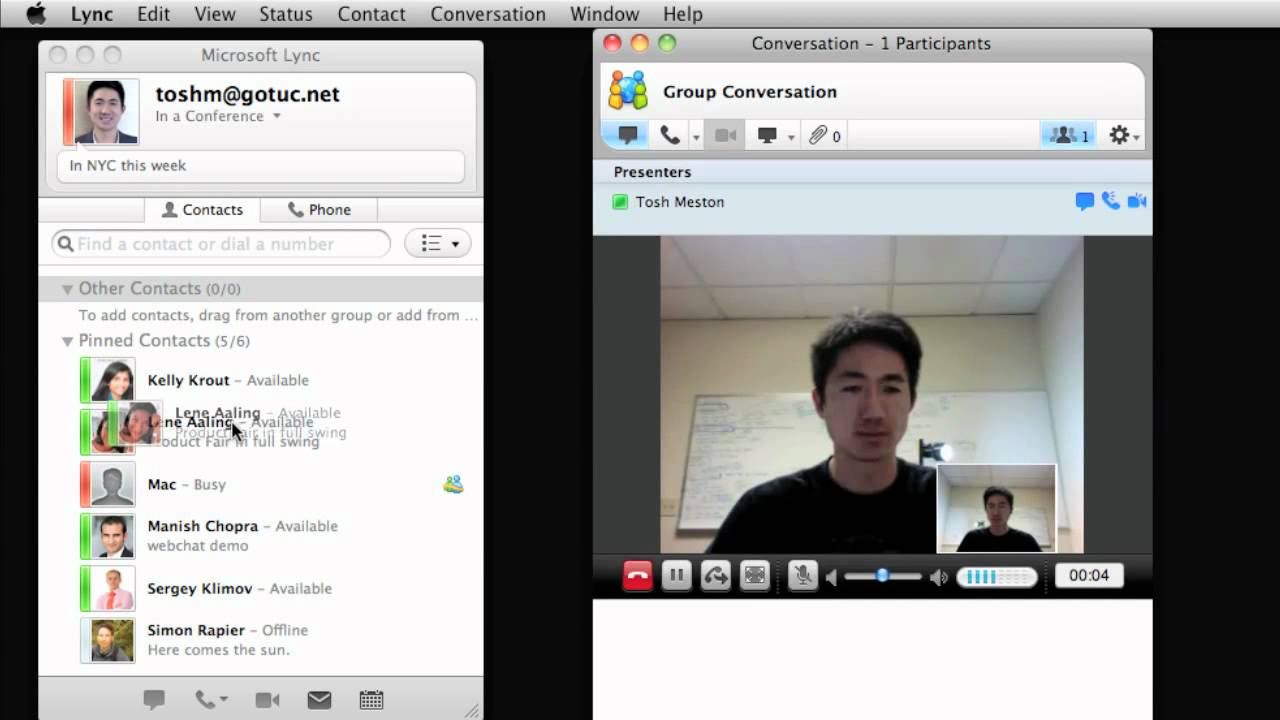This screenshot has height=720, width=1280.
Task: Switch to the Phone tab
Action: pos(319,209)
